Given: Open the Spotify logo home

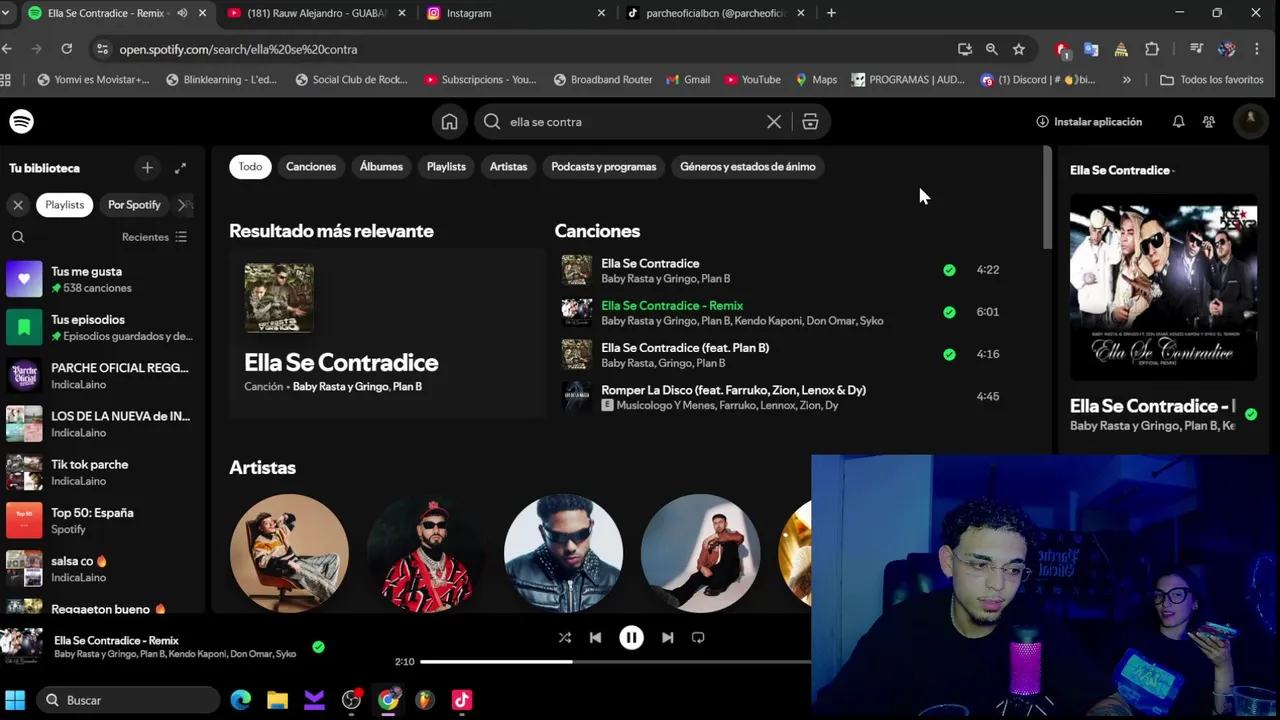Looking at the screenshot, I should (21, 121).
